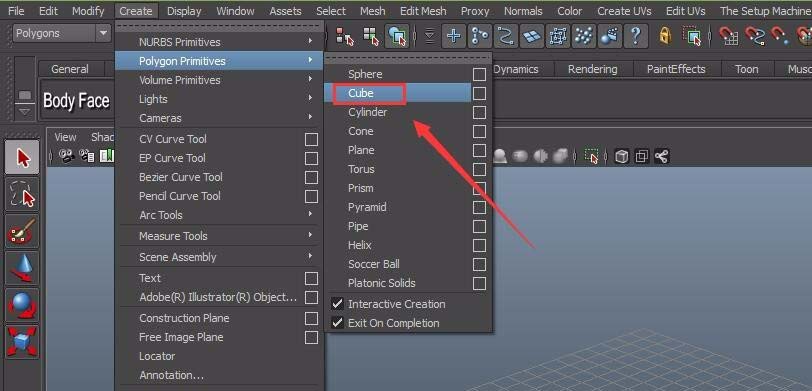Click the overlapping squares viewport icon
812x391 pixels.
click(642, 156)
